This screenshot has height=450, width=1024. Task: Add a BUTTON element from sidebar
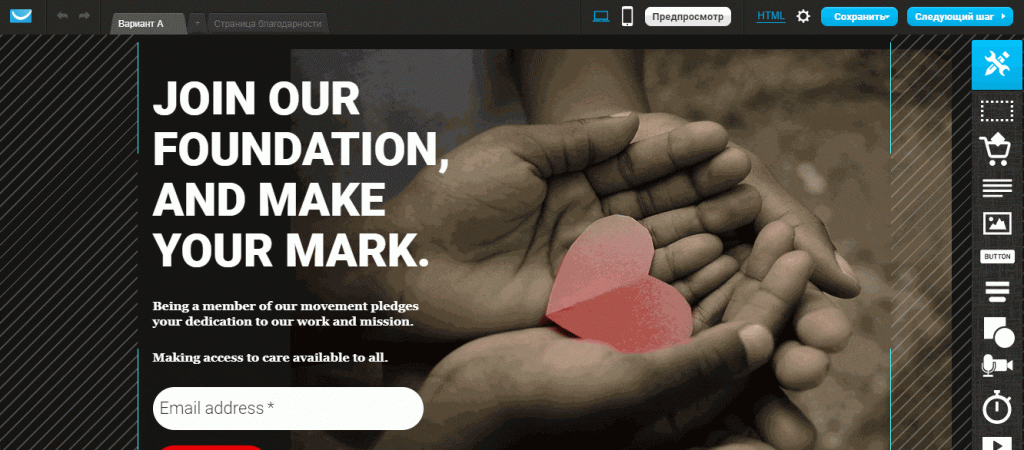[x=997, y=257]
